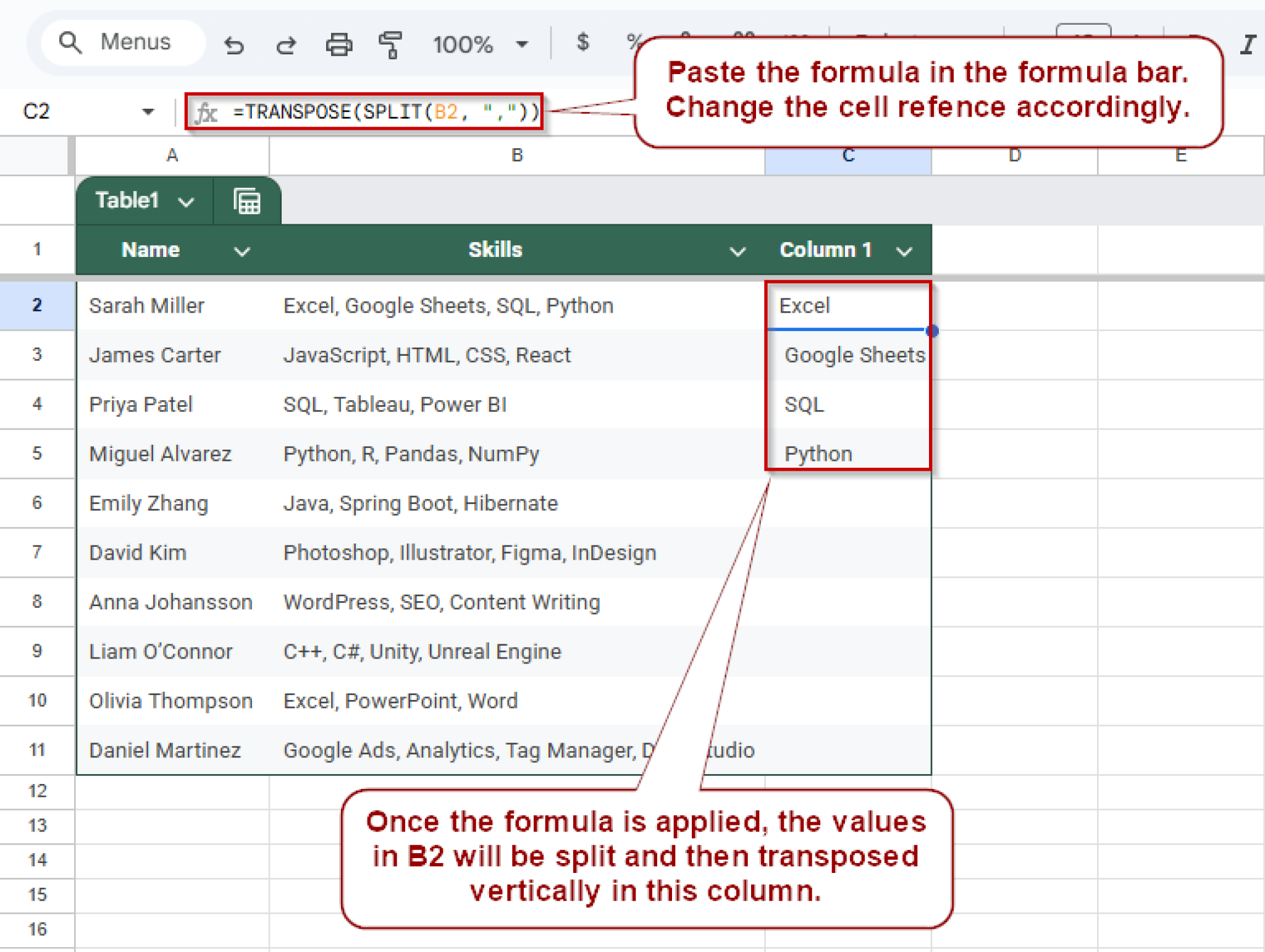1265x952 pixels.
Task: Open Print via the printer icon
Action: [339, 43]
